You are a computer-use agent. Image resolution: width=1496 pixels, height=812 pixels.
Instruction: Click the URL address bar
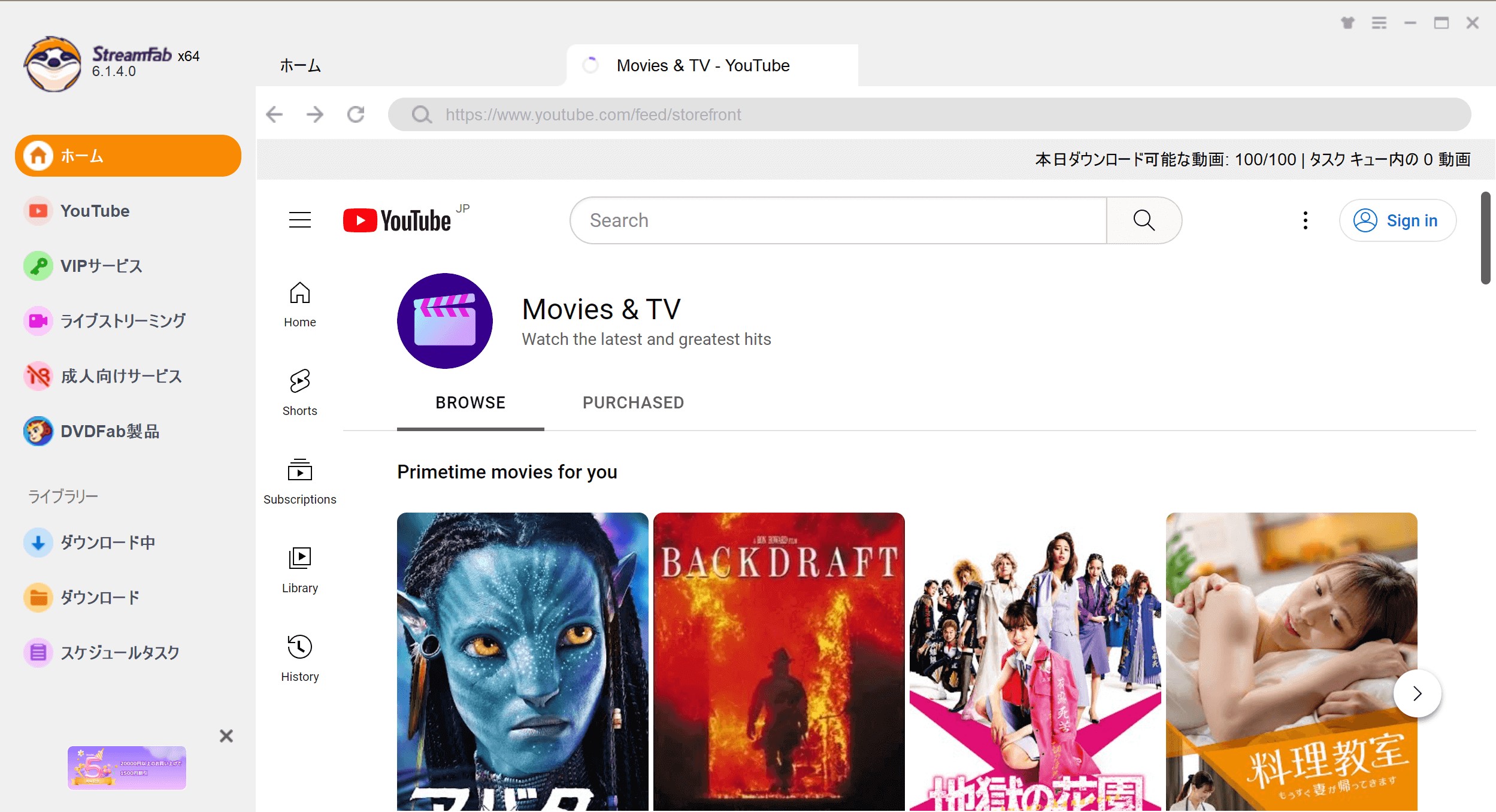click(929, 114)
